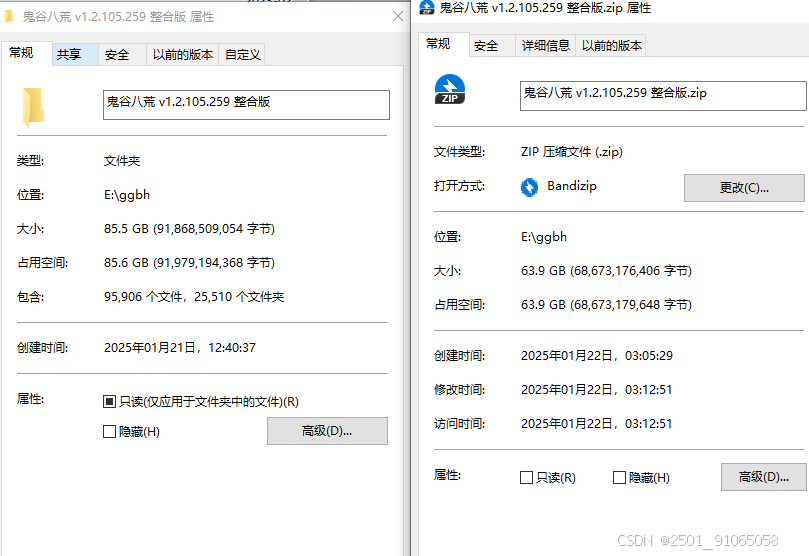Click the title bar ZIP icon in zip window

coord(427,7)
